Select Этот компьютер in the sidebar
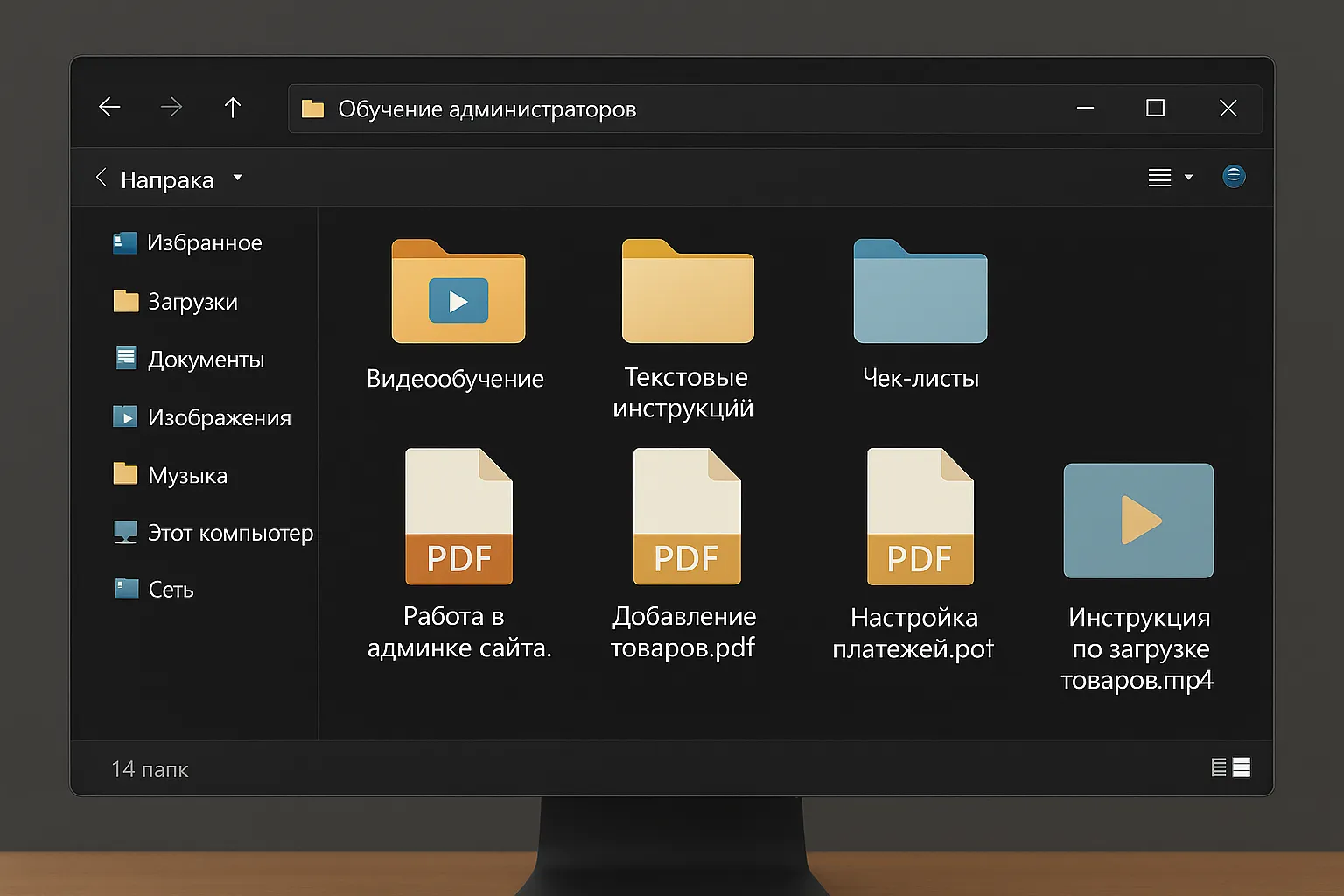Image resolution: width=1344 pixels, height=896 pixels. (x=213, y=533)
